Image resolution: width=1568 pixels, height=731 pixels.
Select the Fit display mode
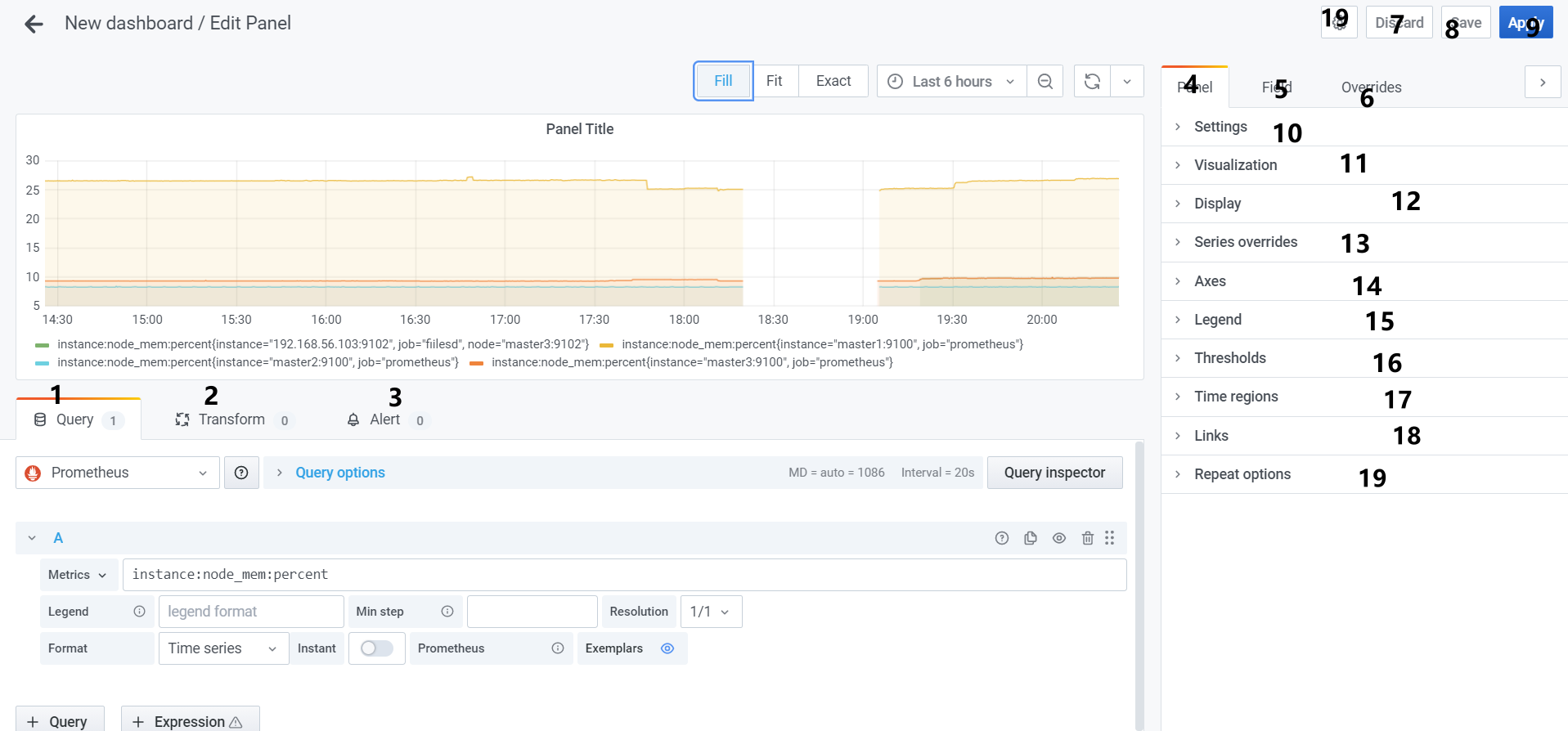[775, 81]
